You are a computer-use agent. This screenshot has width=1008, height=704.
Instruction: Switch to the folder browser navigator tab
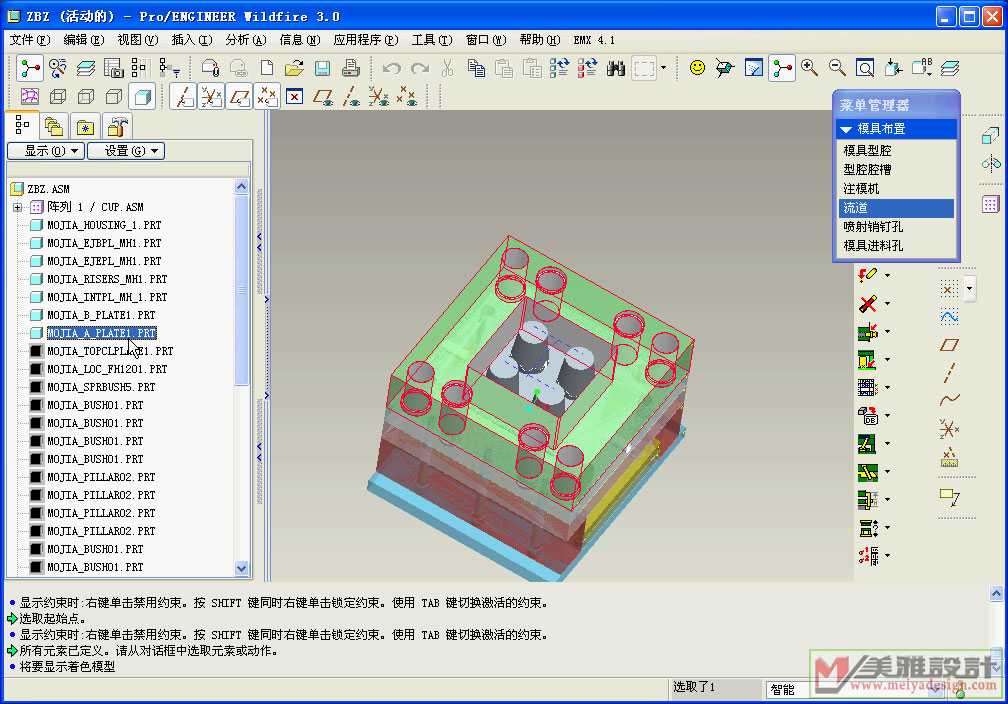tap(53, 126)
